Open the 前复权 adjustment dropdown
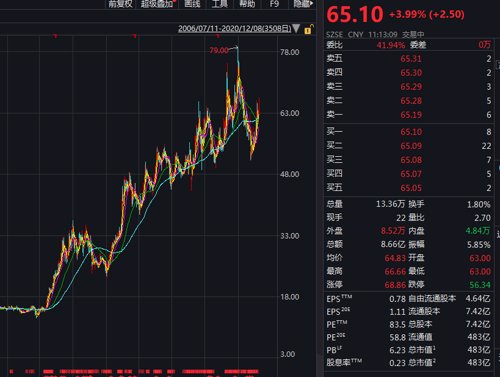This screenshot has width=500, height=377. [x=120, y=4]
